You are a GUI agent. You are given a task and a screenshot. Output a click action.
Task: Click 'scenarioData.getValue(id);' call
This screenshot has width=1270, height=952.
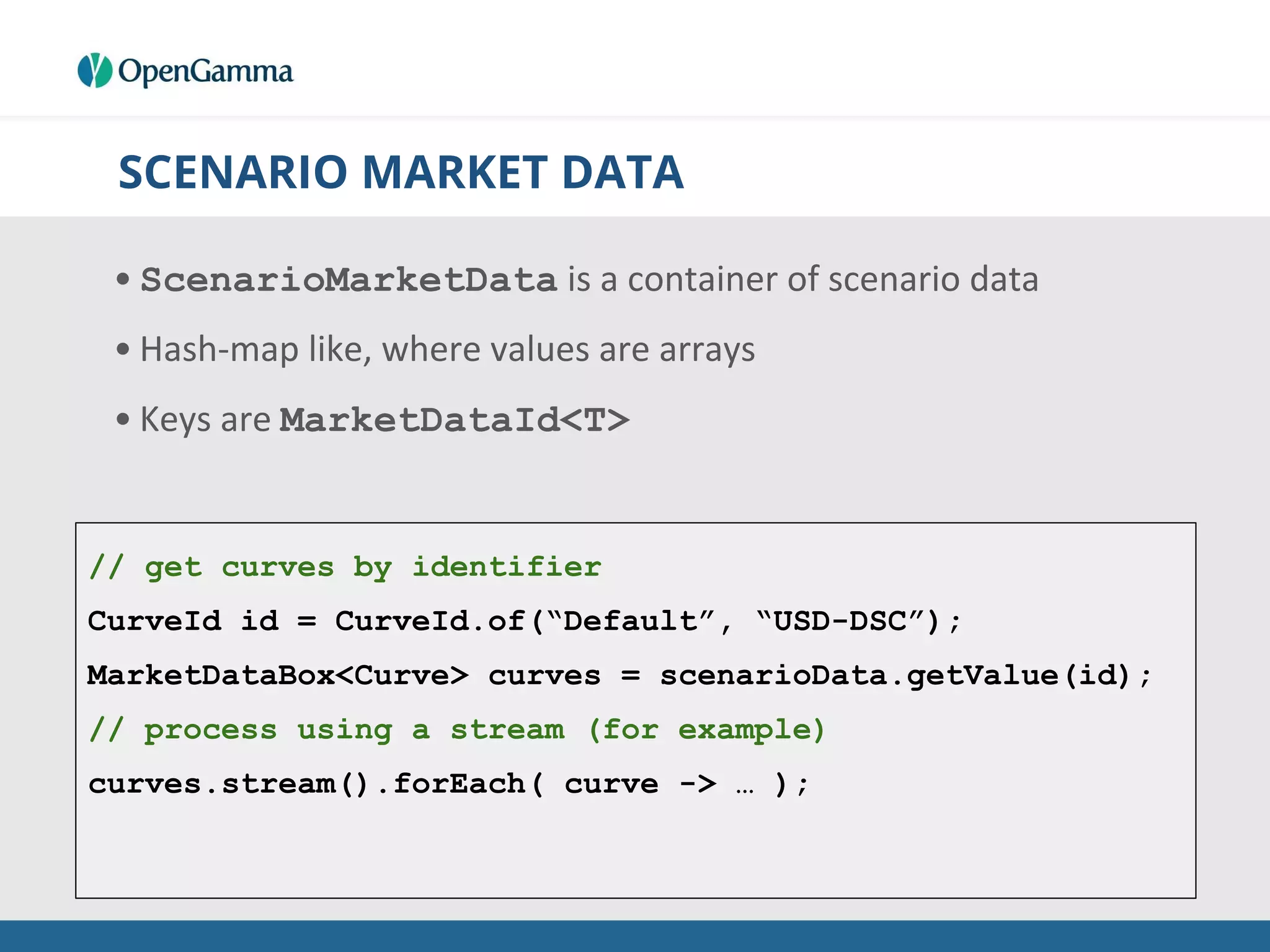pos(905,676)
